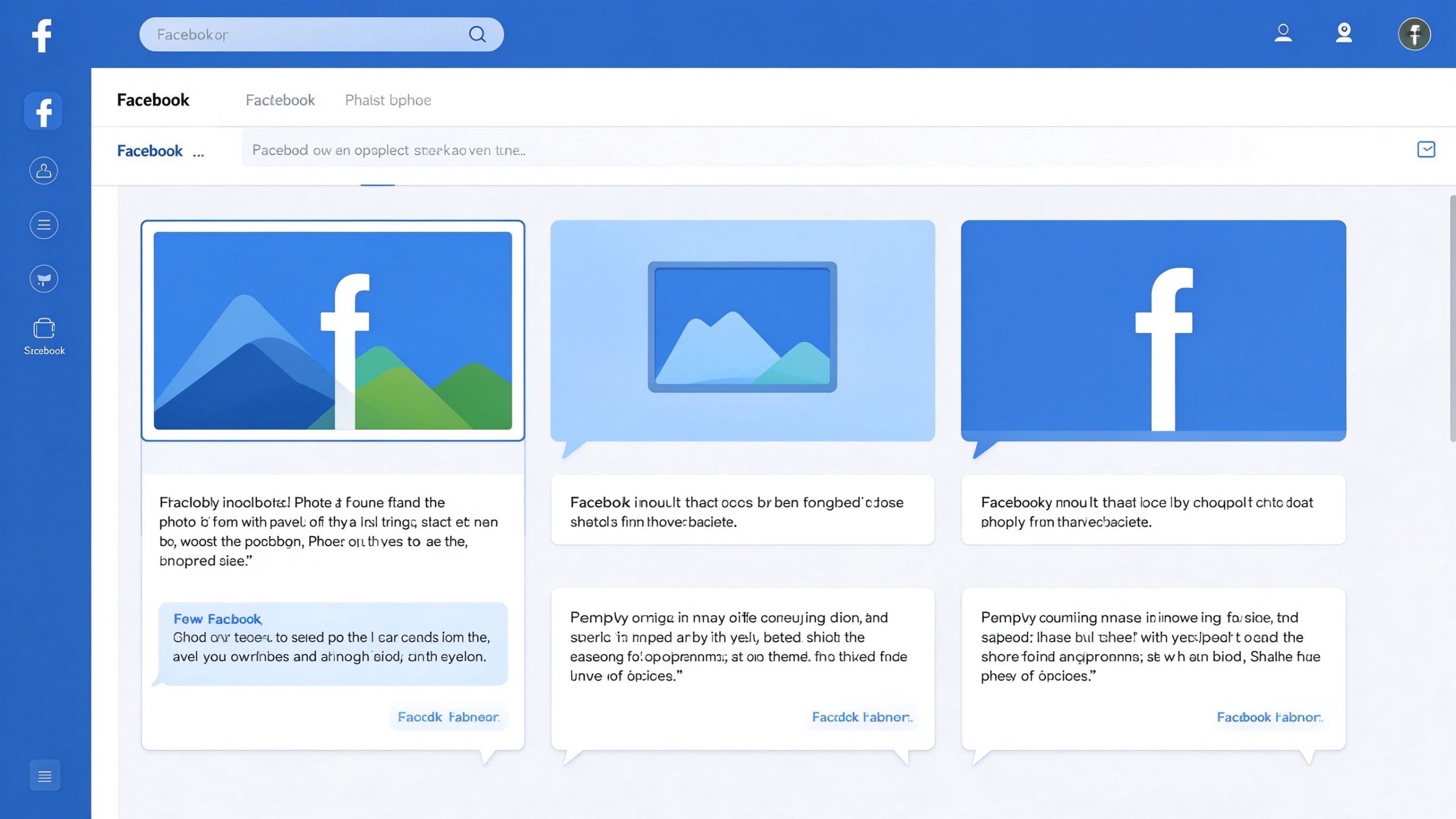Select the Facebook tile icon in sidebar

pos(43,111)
